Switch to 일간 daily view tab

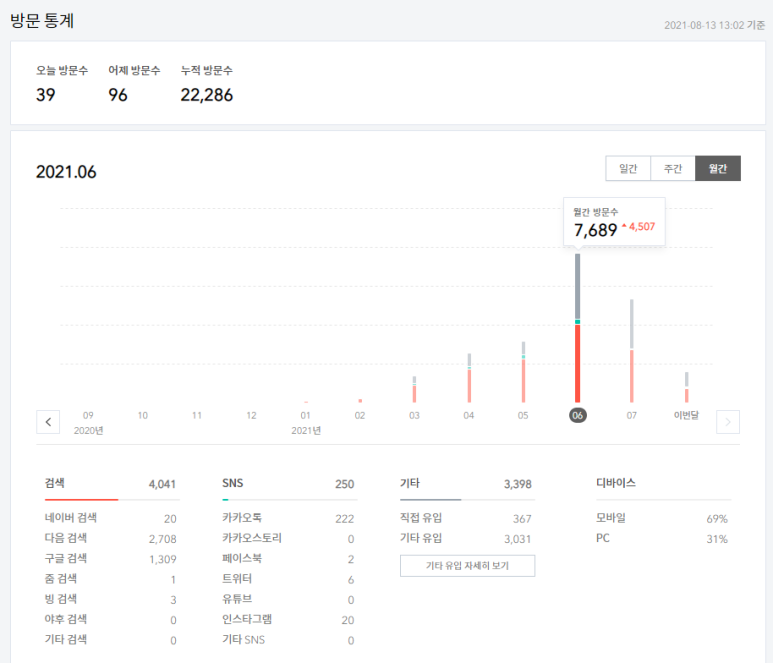[x=628, y=169]
